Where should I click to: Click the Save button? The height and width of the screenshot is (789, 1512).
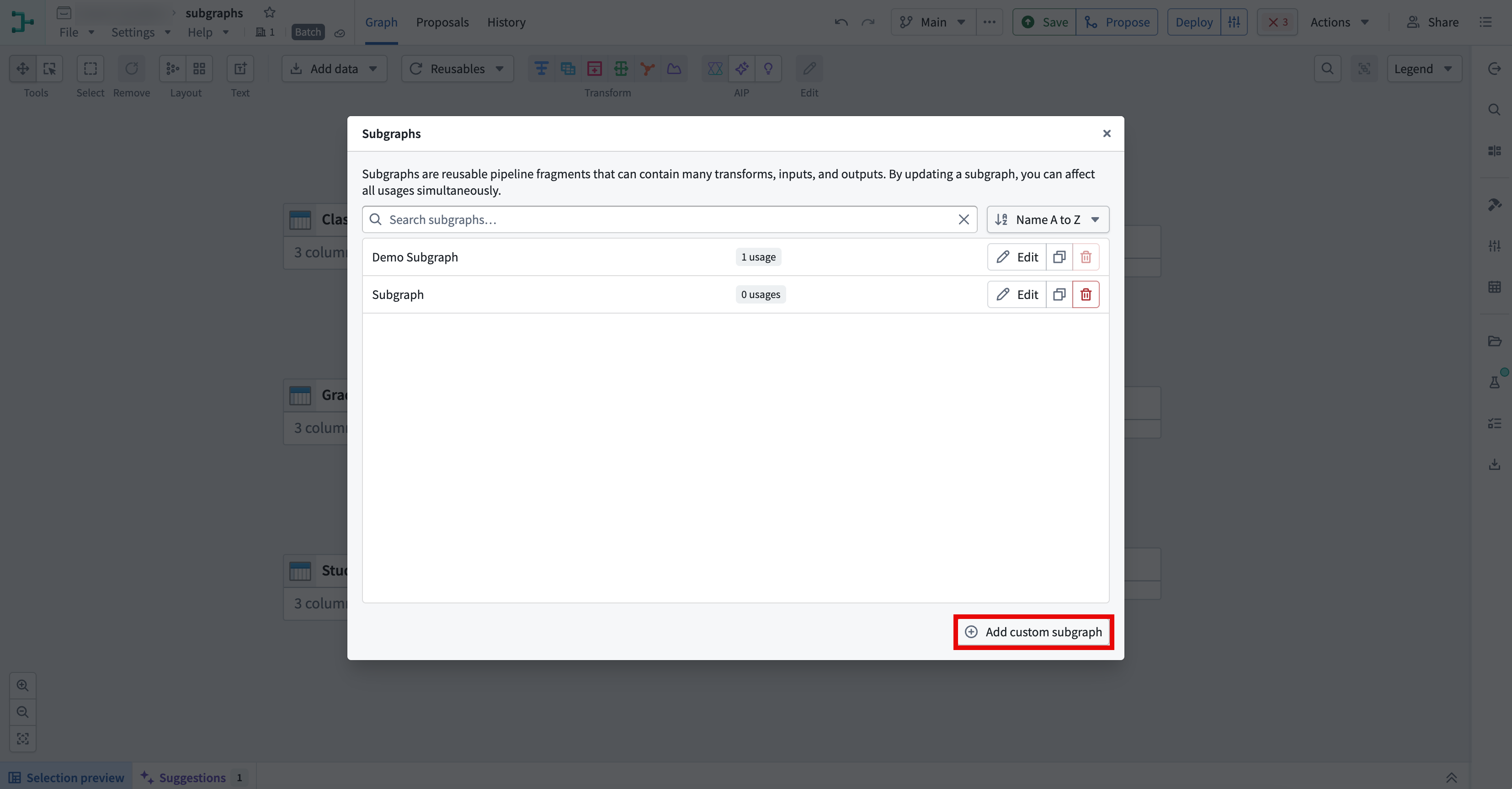pyautogui.click(x=1044, y=22)
